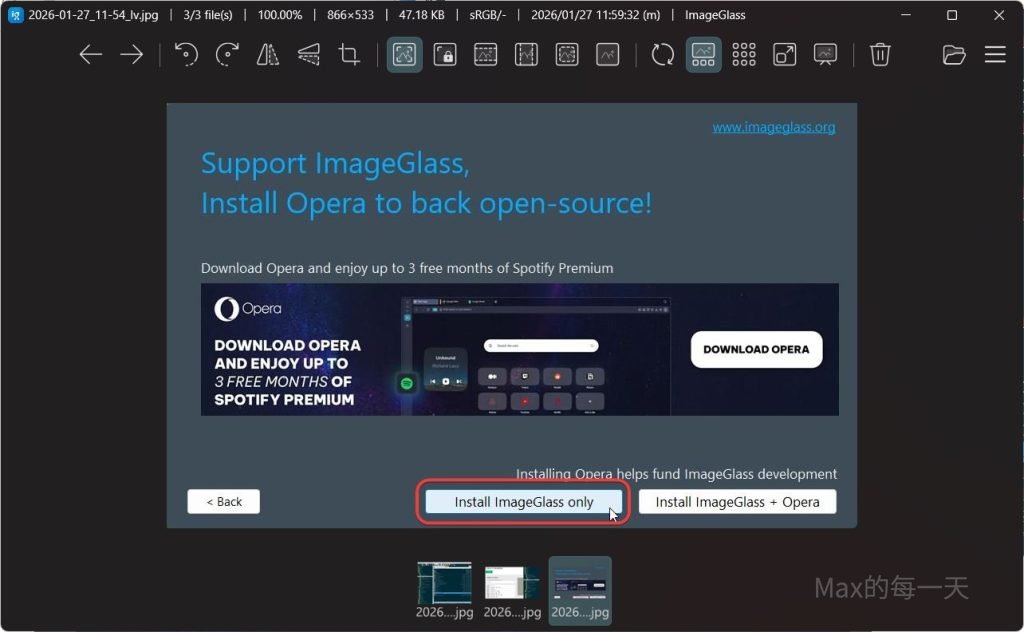This screenshot has width=1024, height=632.
Task: Flip the image vertically
Action: coord(309,55)
